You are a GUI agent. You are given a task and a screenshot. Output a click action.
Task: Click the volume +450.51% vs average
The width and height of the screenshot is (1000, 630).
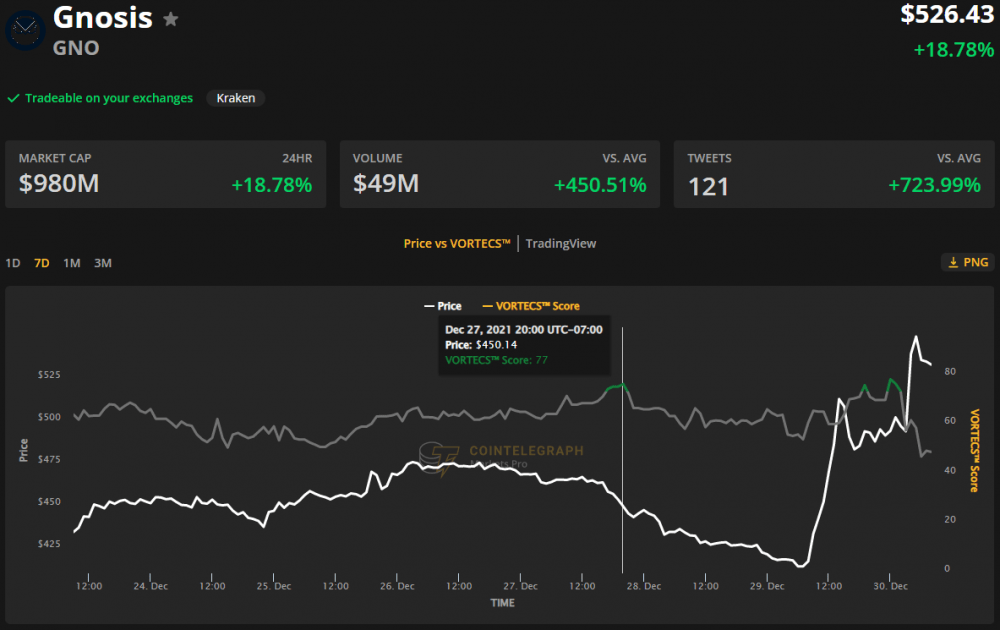click(x=600, y=185)
